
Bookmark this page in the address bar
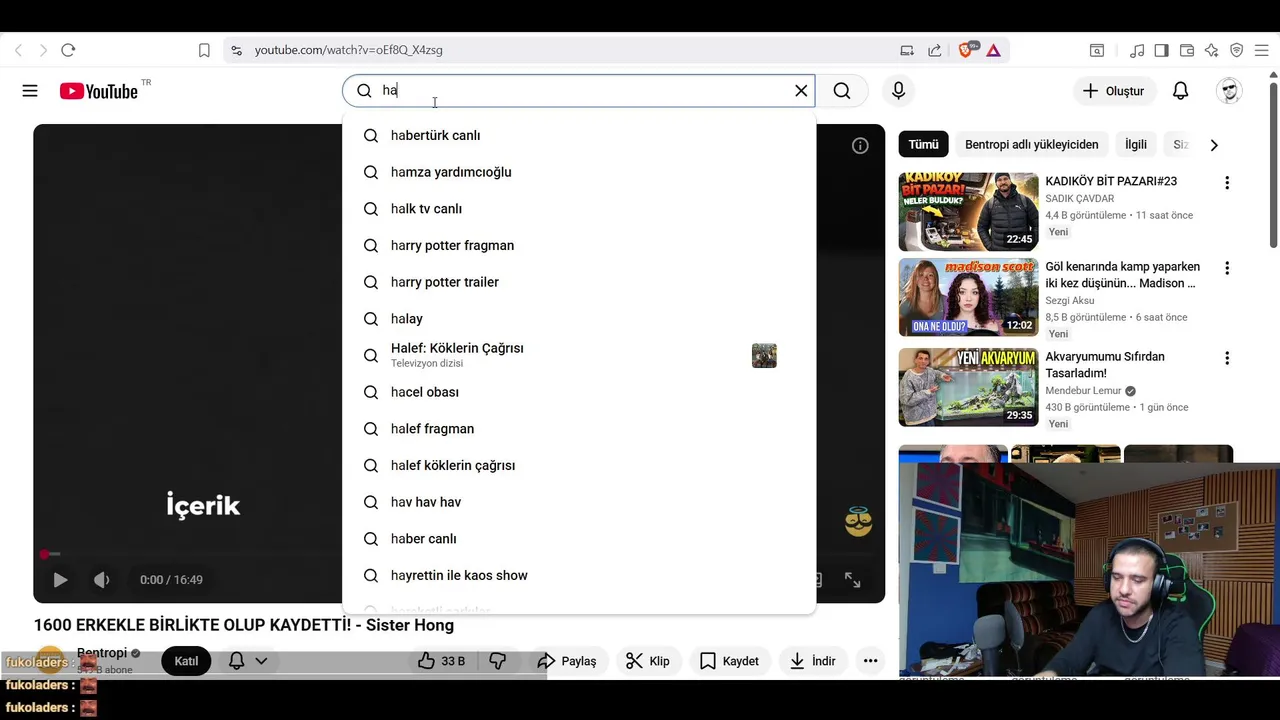click(x=204, y=50)
